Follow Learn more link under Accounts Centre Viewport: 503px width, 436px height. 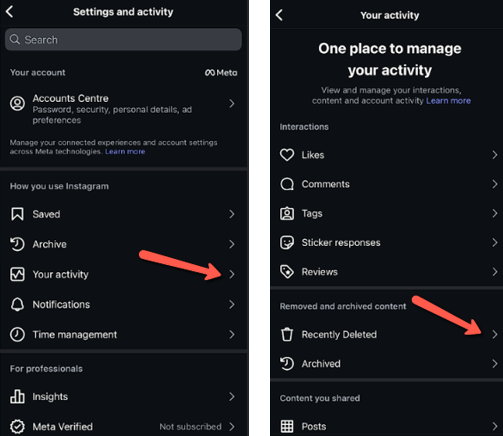tap(125, 152)
